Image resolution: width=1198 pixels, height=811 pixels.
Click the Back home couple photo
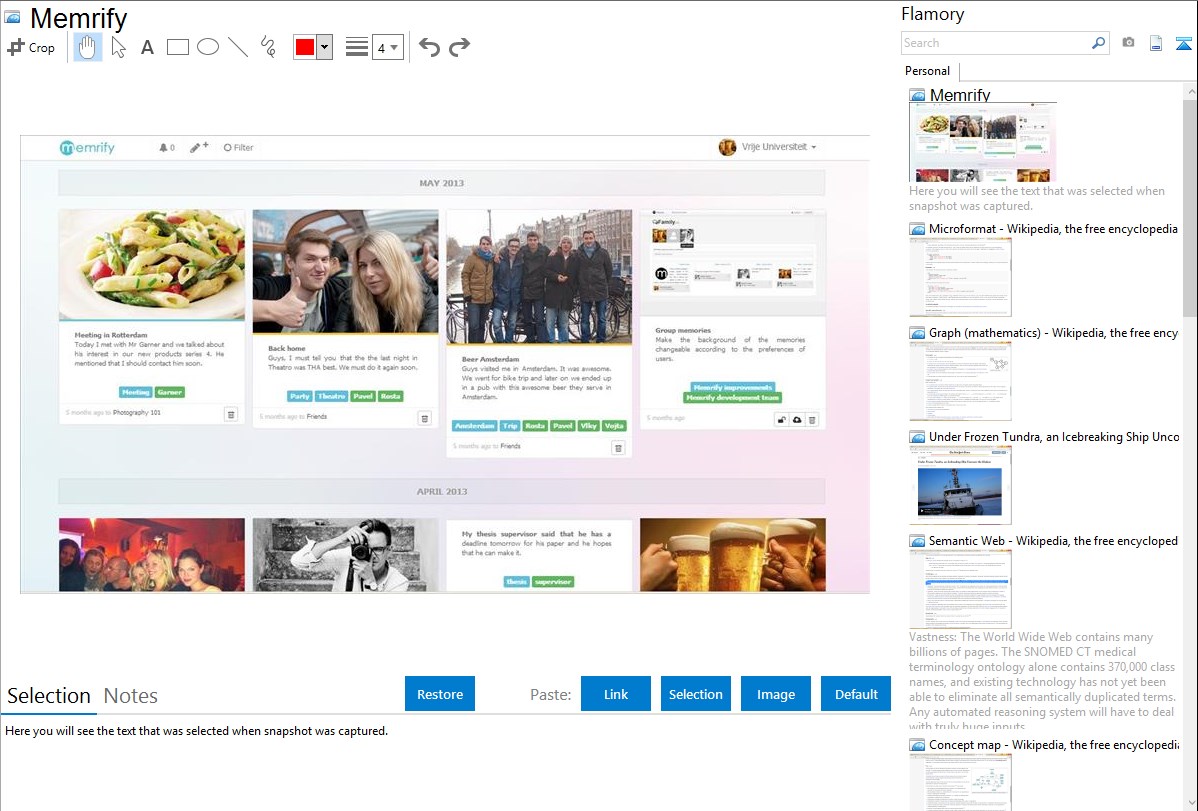(345, 271)
